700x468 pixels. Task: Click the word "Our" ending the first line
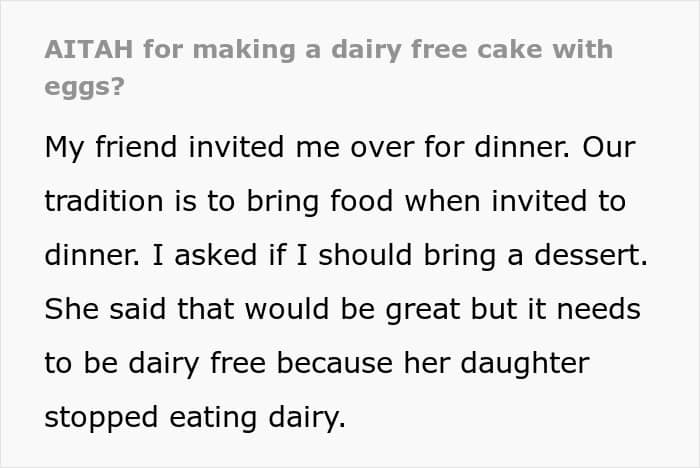(x=609, y=148)
